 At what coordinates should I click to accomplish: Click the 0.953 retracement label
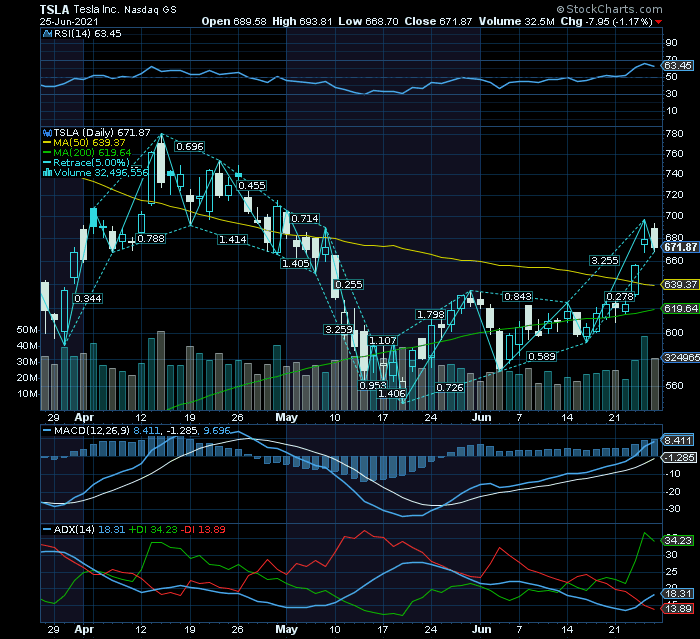point(373,385)
